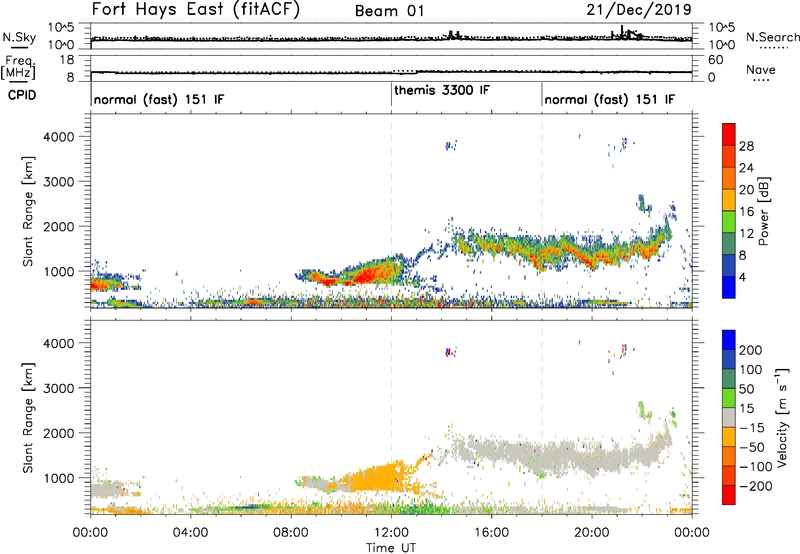Click the '200' velocity color bar label

click(x=751, y=350)
